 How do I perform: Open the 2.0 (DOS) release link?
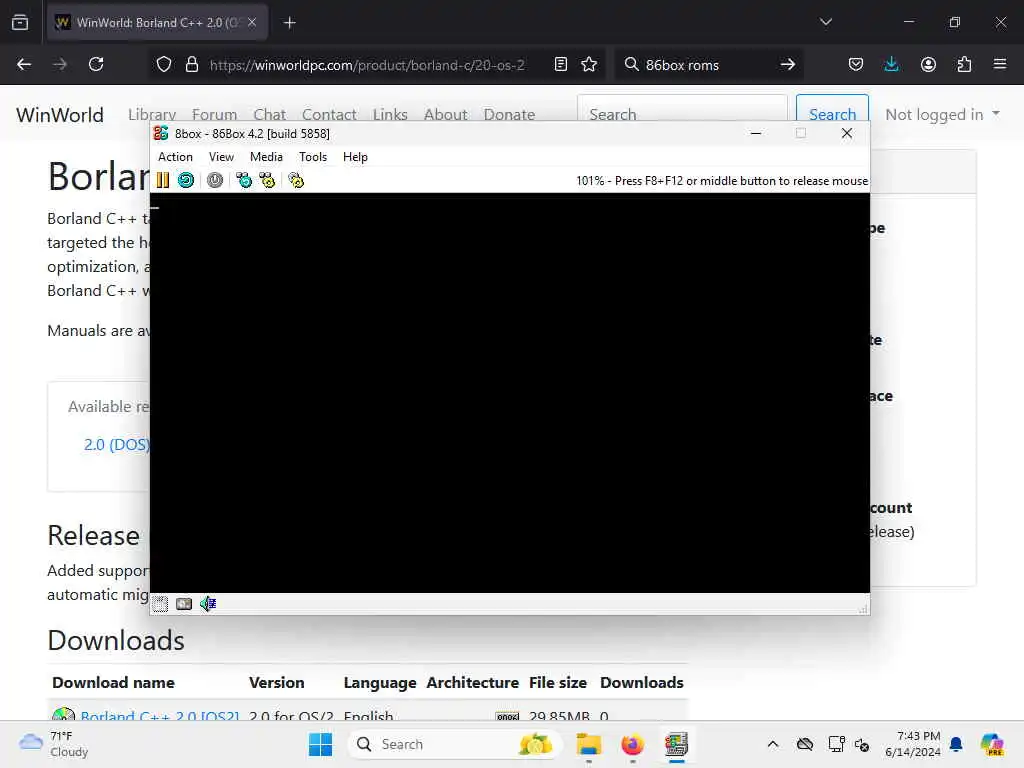117,445
